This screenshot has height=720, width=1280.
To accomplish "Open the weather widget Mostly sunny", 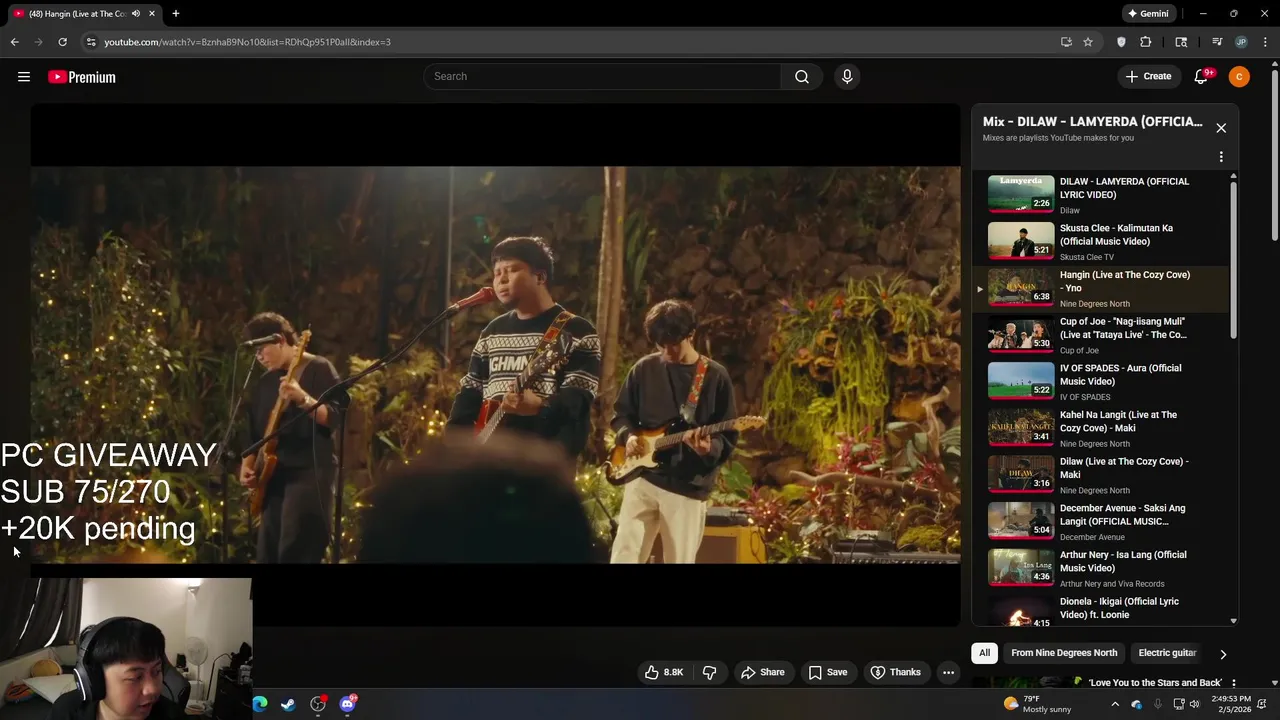I will [1038, 704].
